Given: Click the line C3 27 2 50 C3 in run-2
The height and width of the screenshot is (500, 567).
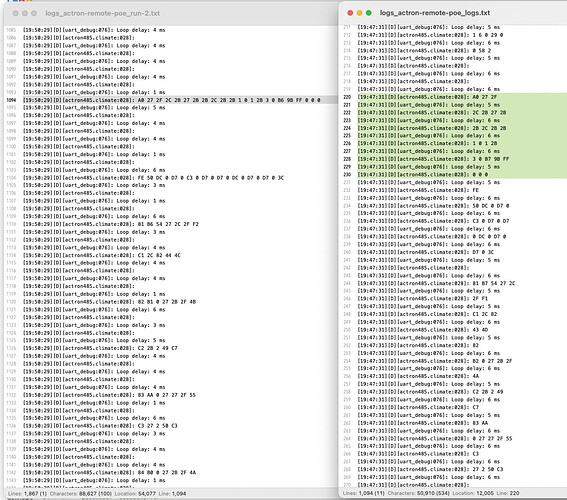Looking at the screenshot, I should (100, 426).
